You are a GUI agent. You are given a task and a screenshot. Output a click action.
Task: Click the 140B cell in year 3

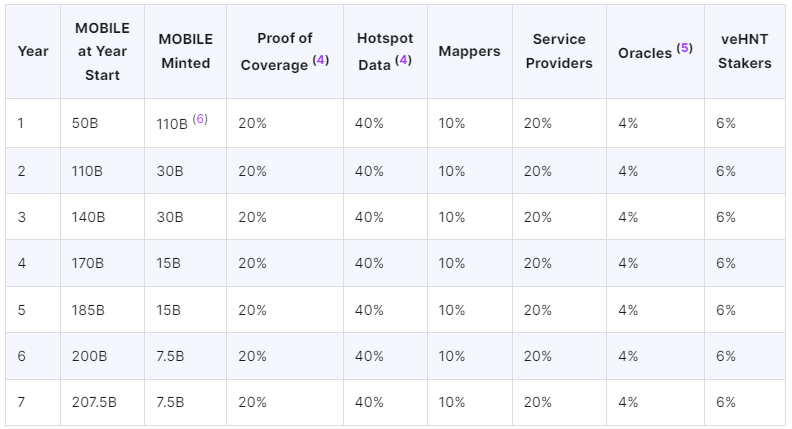pos(88,217)
